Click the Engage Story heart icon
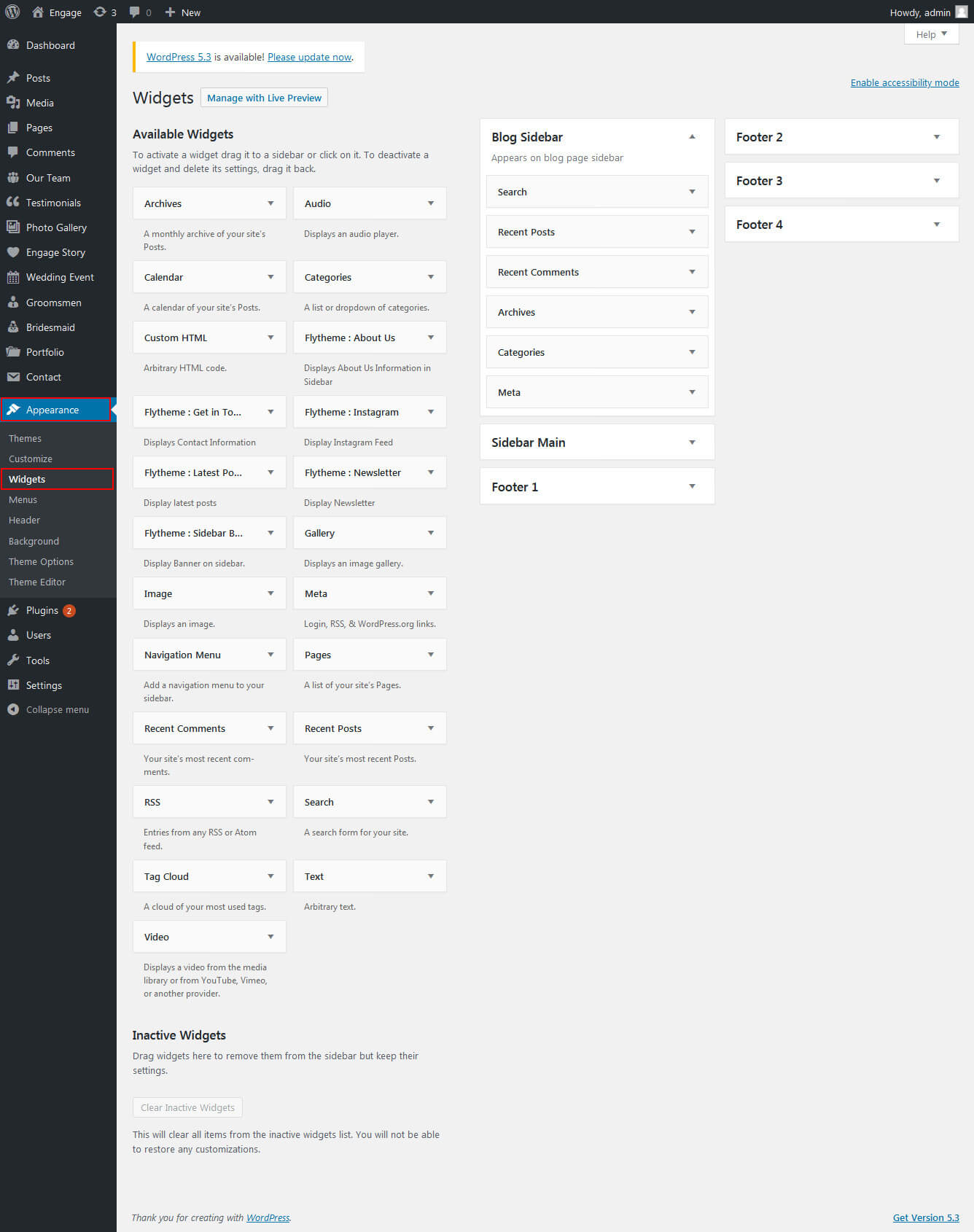This screenshot has height=1232, width=974. [x=13, y=252]
